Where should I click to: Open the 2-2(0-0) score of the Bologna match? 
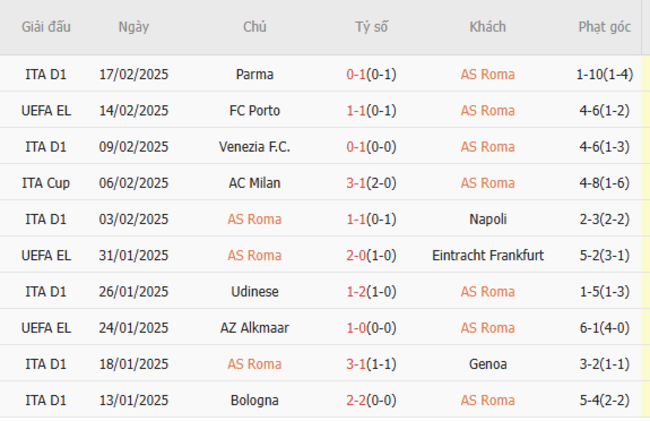coord(371,401)
